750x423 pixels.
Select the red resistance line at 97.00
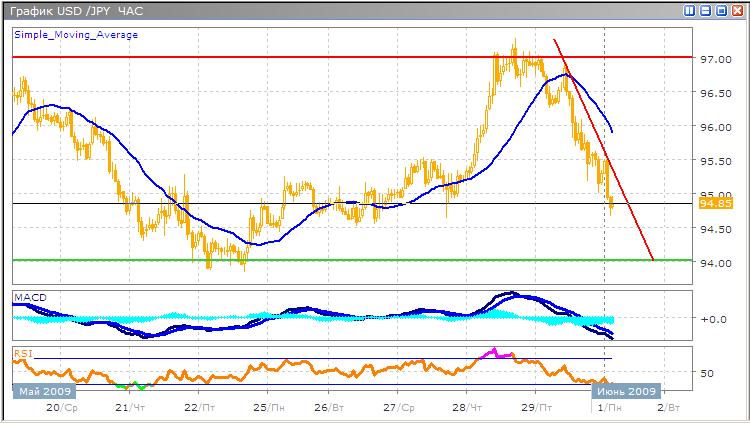[x=300, y=57]
